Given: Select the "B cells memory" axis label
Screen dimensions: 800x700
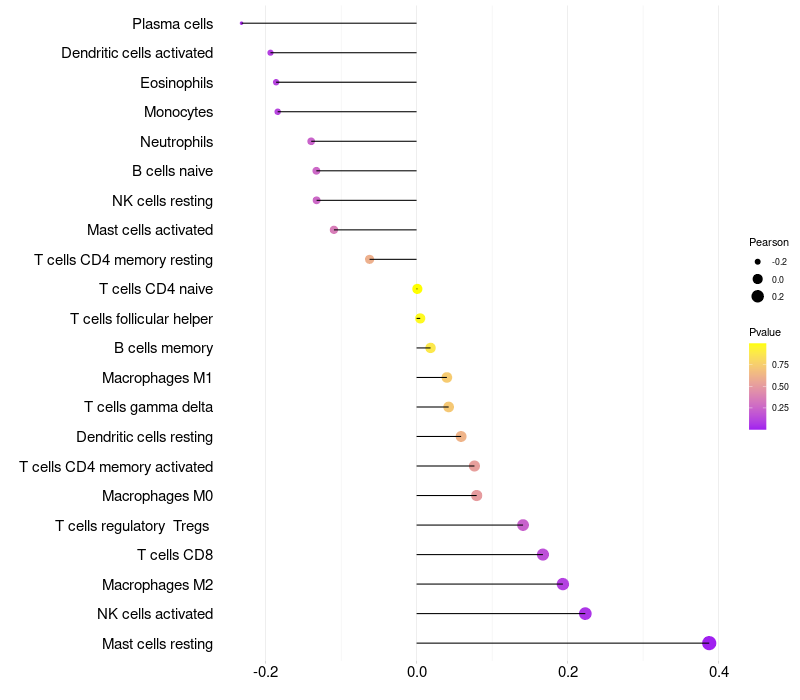Looking at the screenshot, I should pyautogui.click(x=163, y=348).
